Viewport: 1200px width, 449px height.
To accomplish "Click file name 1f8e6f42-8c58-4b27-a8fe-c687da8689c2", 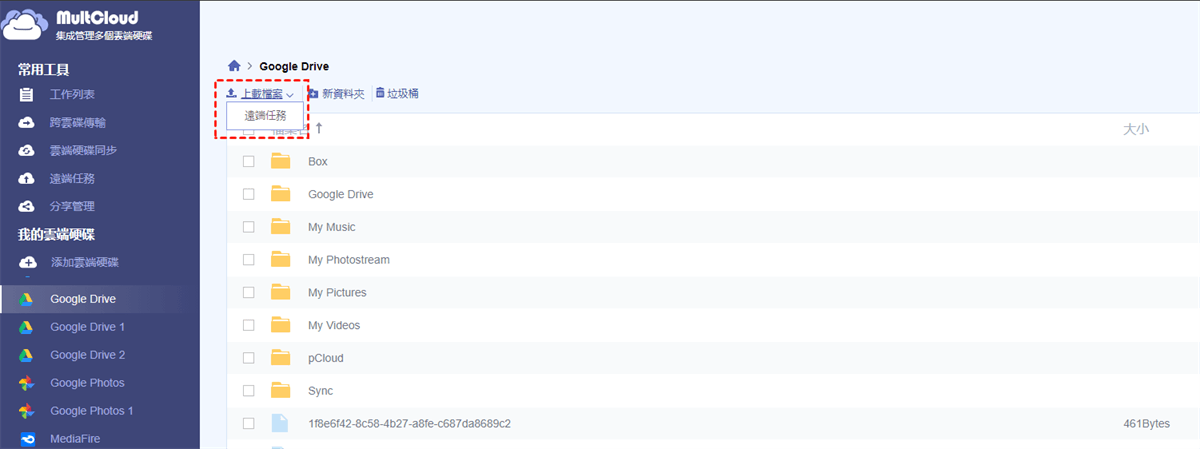I will [409, 424].
